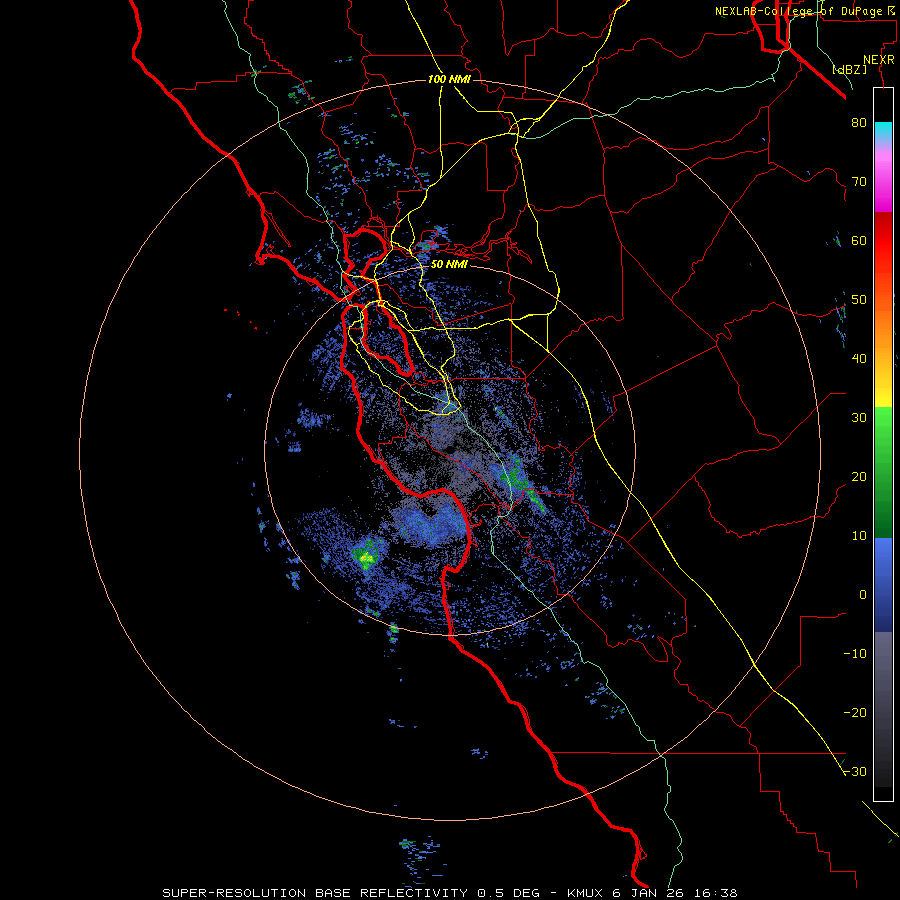The width and height of the screenshot is (900, 900).
Task: Select the 0 value on dBZ scale
Action: (x=863, y=595)
